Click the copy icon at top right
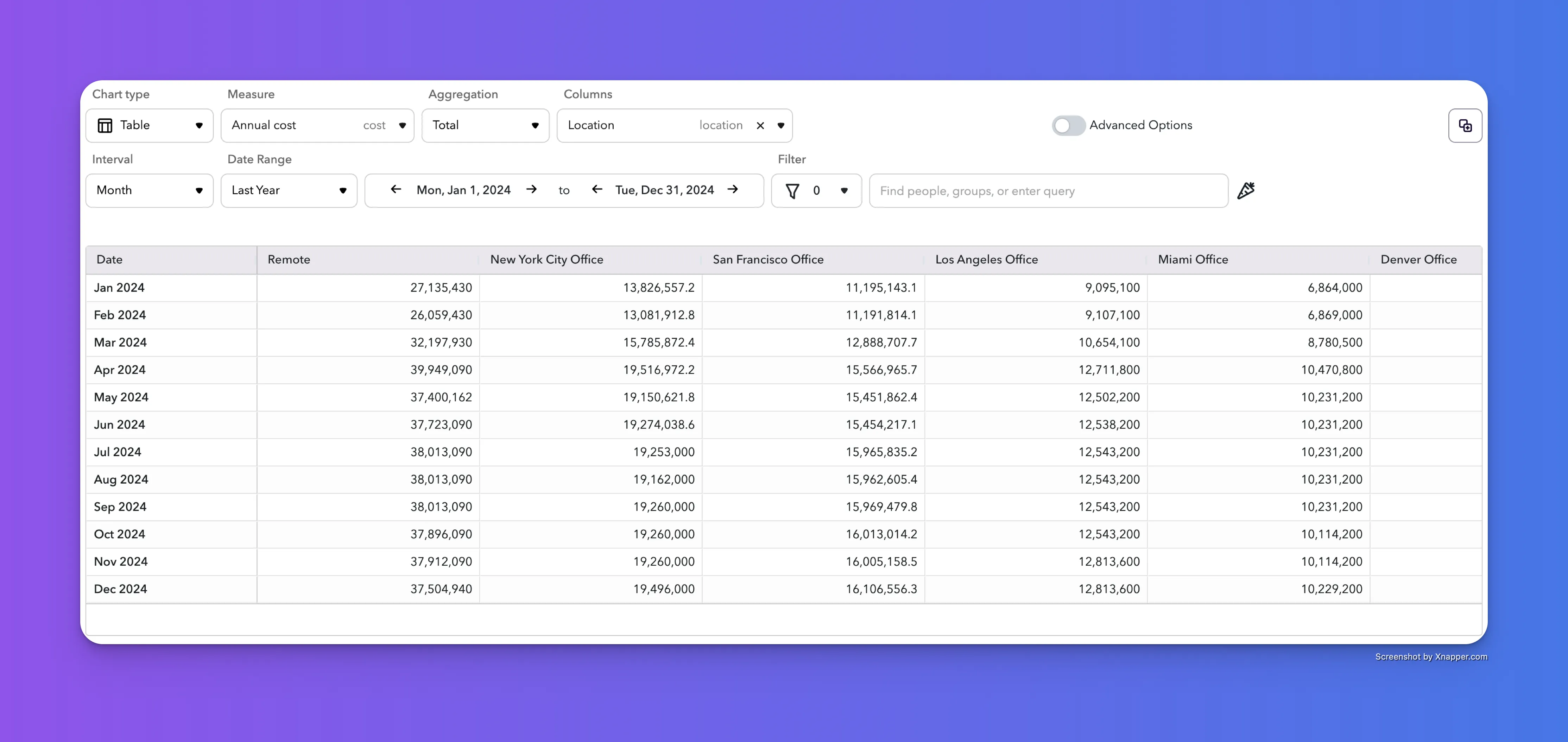The width and height of the screenshot is (1568, 742). click(x=1465, y=125)
